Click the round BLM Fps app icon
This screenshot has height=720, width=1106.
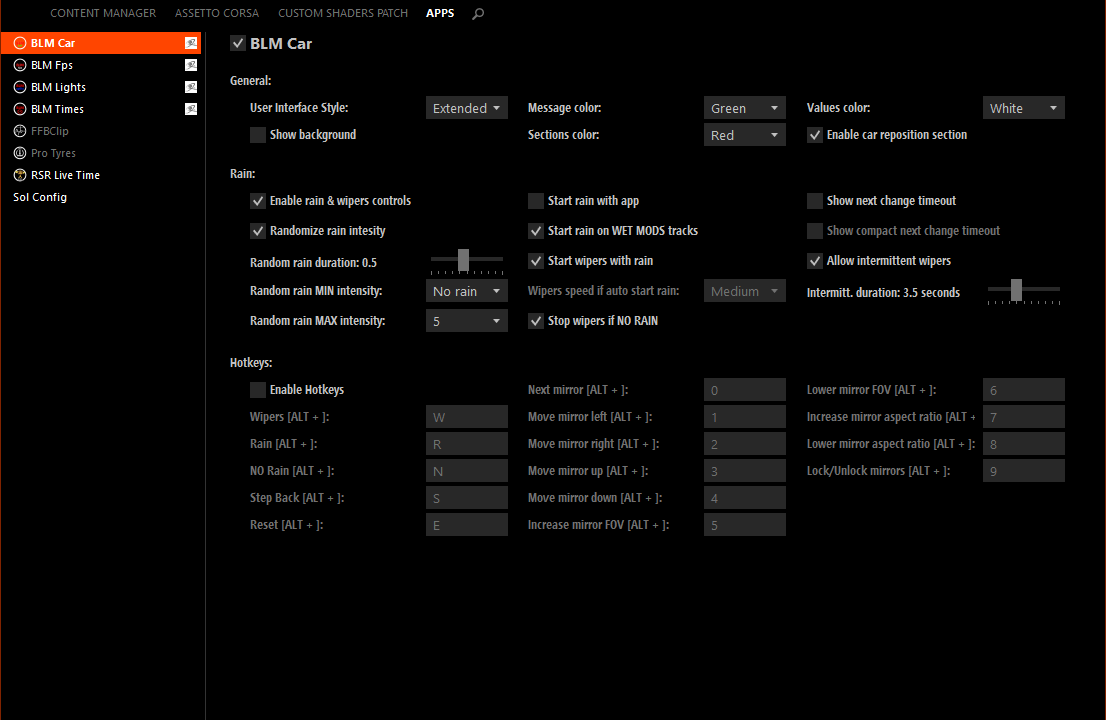pos(20,65)
